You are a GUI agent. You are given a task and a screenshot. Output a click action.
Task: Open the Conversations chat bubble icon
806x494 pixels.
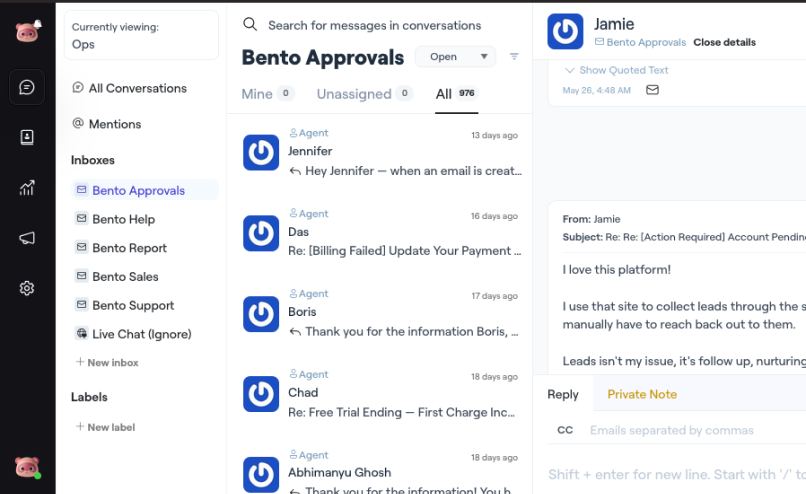[27, 87]
